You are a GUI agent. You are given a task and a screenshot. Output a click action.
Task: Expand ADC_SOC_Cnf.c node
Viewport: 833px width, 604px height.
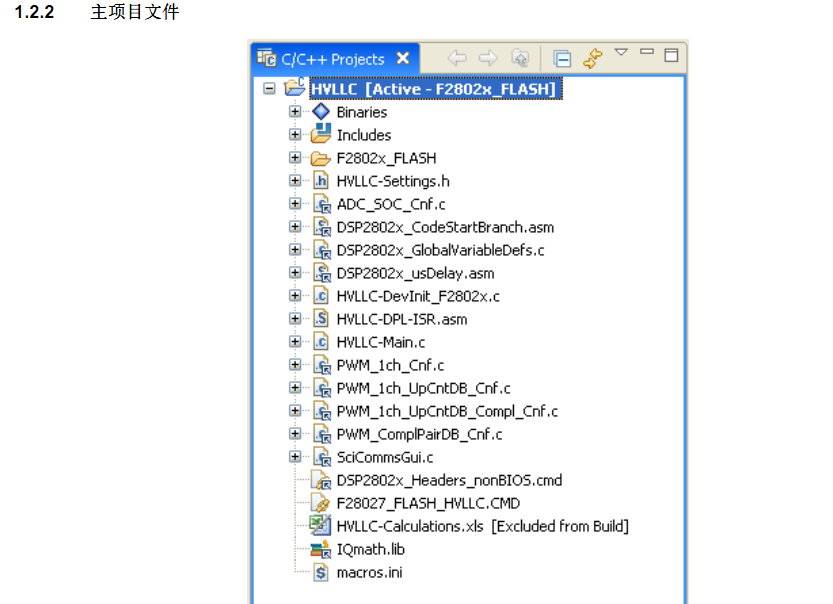(295, 203)
